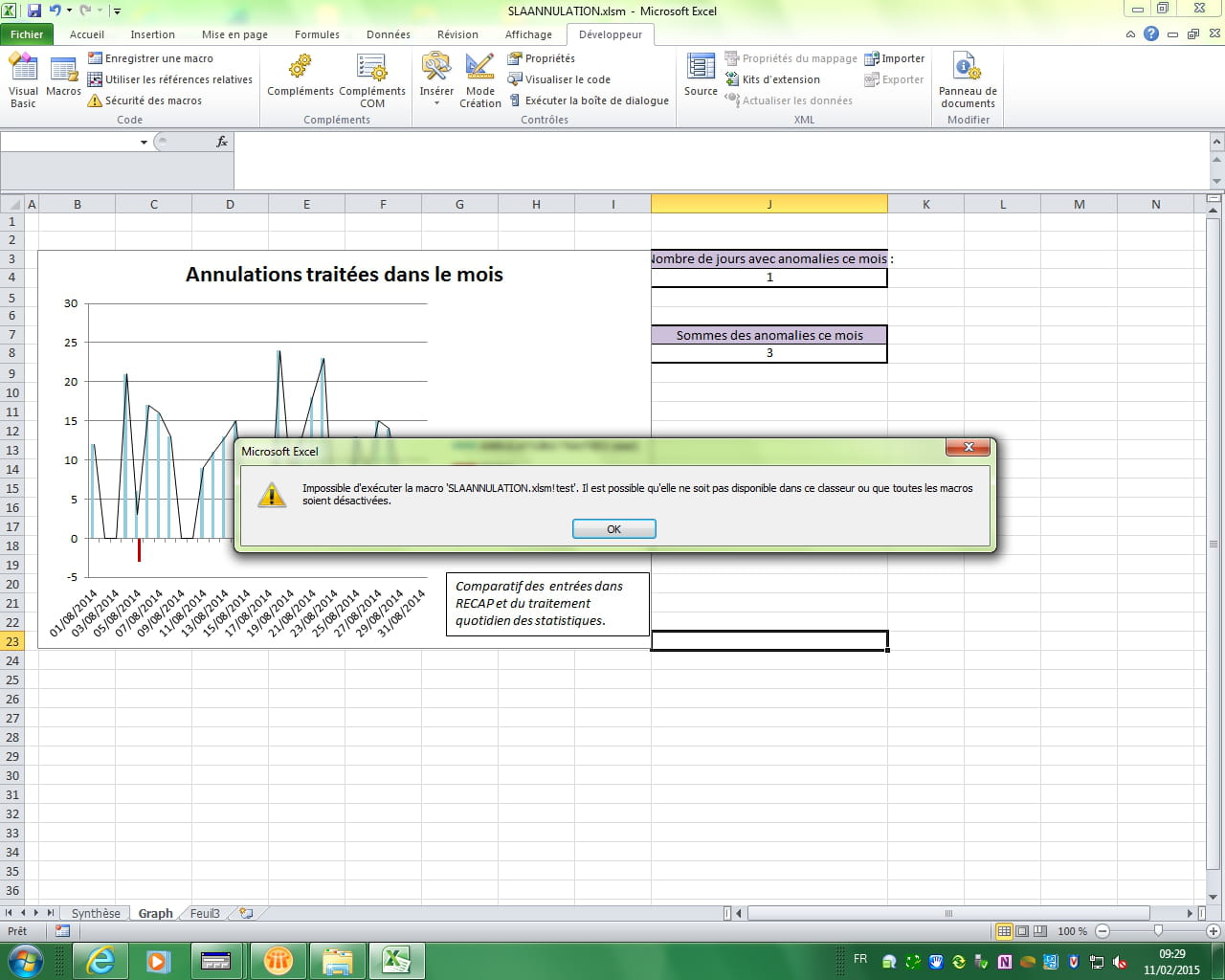Click the 100 % zoom level
The width and height of the screenshot is (1225, 980).
coord(1072,931)
